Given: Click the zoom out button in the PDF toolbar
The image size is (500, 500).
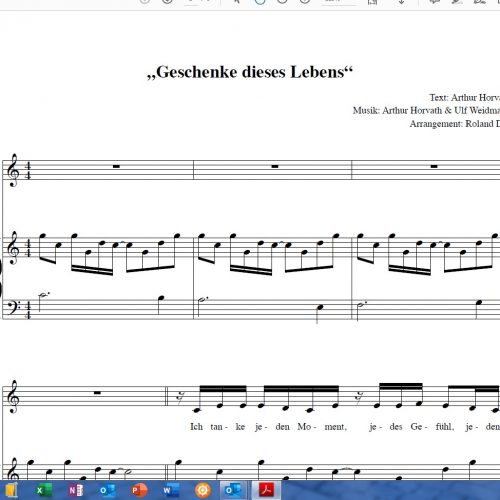Looking at the screenshot, I should click(x=282, y=1).
